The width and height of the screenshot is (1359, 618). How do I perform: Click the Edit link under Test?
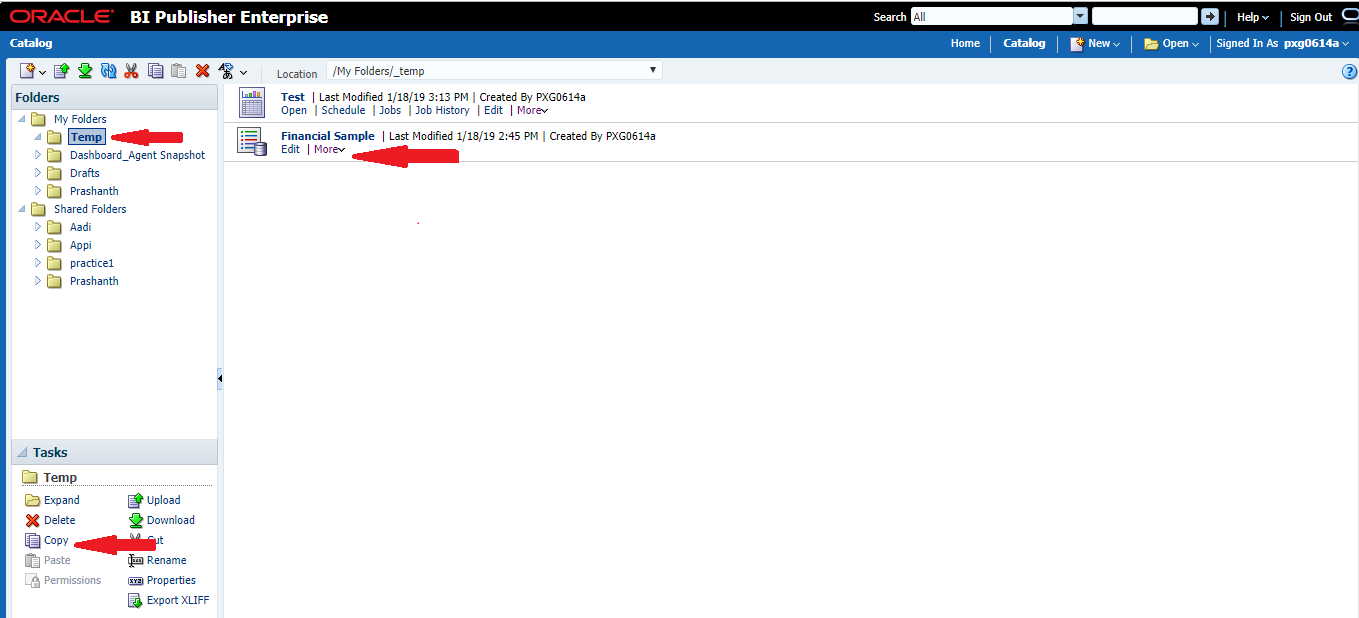(x=493, y=111)
